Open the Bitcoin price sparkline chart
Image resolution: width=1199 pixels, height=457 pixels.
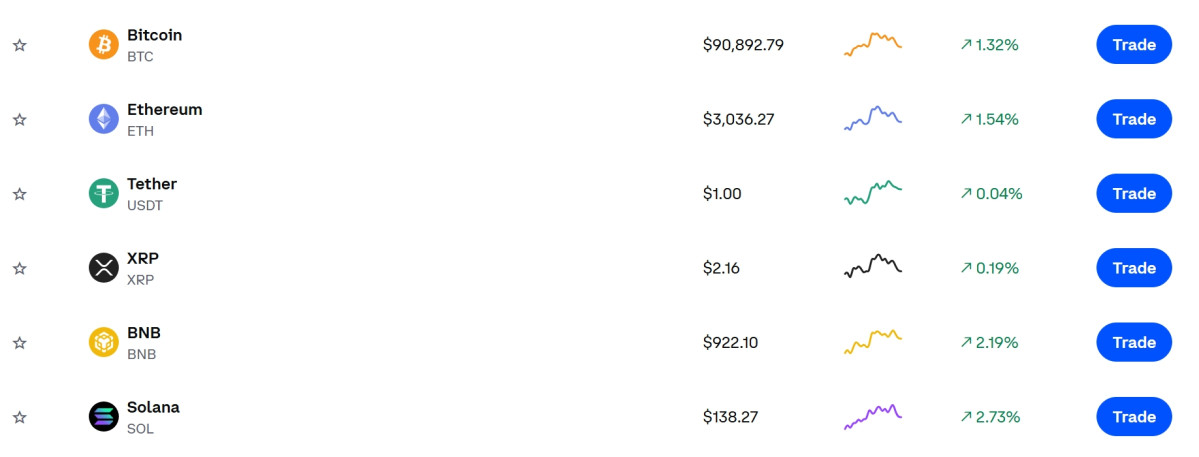pyautogui.click(x=872, y=44)
